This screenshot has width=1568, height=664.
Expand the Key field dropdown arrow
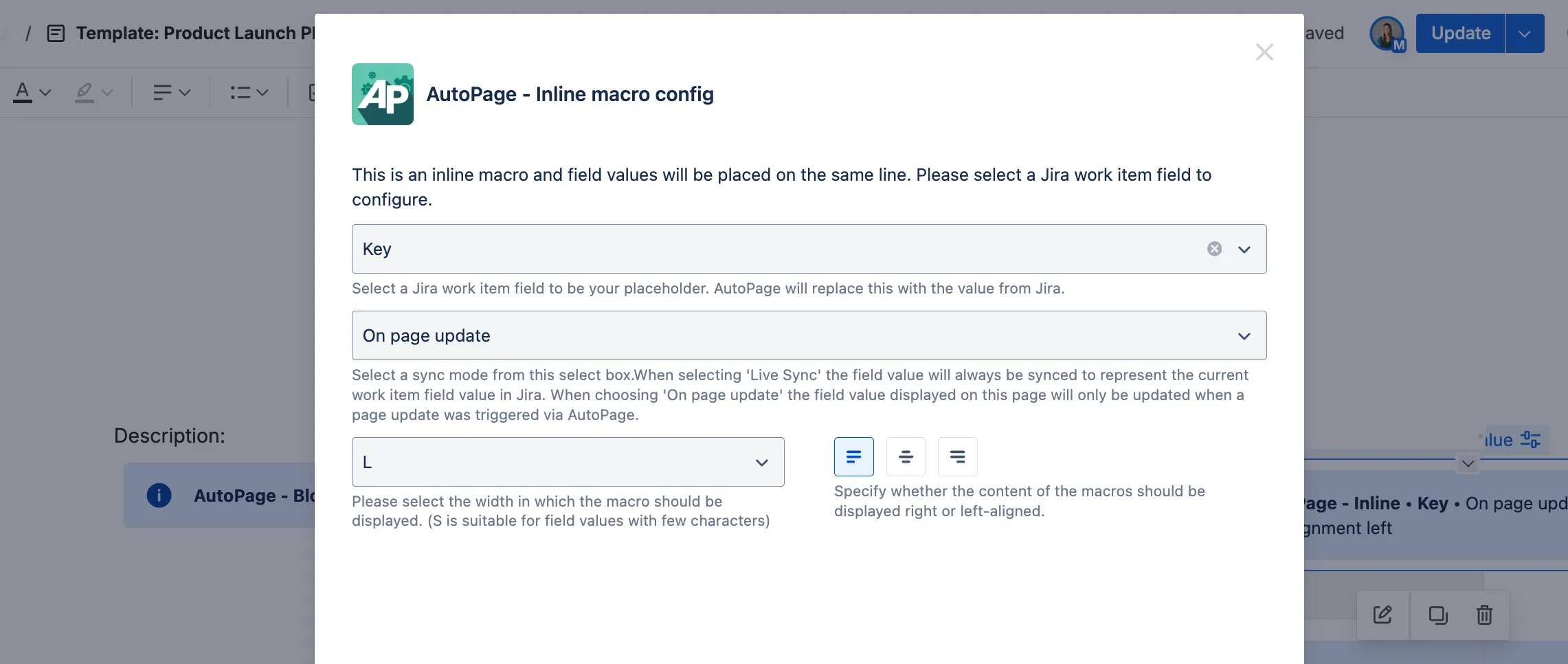click(1244, 249)
